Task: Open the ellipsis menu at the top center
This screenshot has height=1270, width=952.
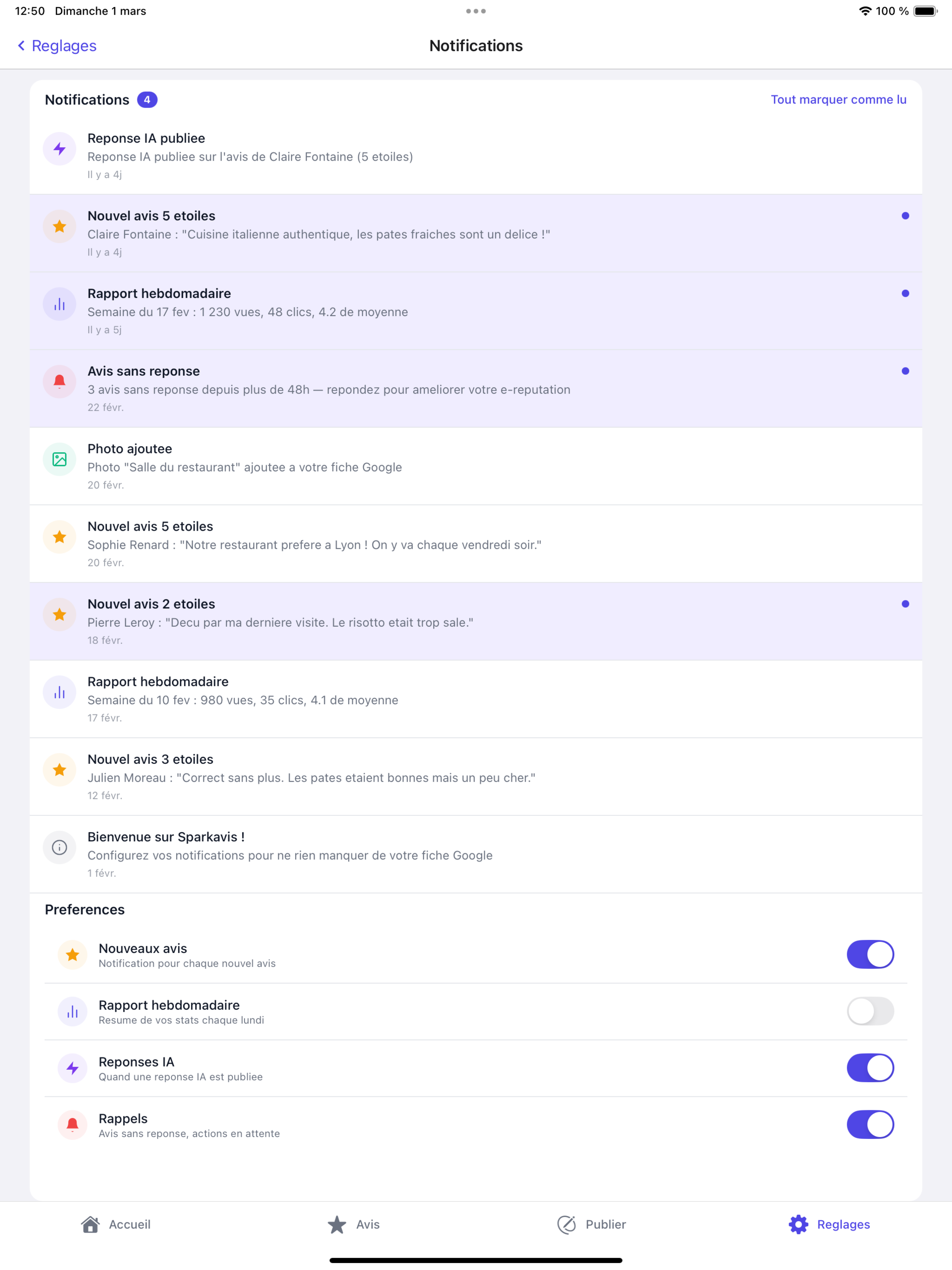Action: tap(476, 10)
